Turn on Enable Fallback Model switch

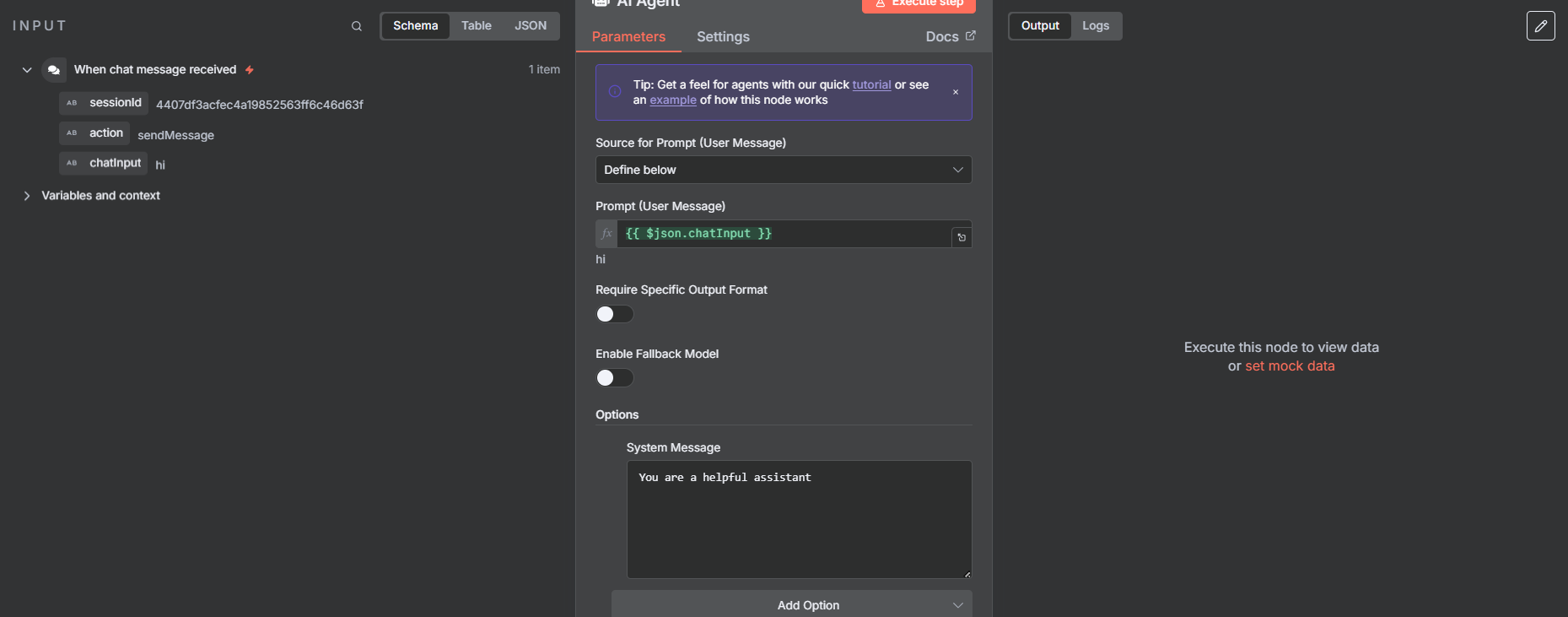pyautogui.click(x=615, y=378)
